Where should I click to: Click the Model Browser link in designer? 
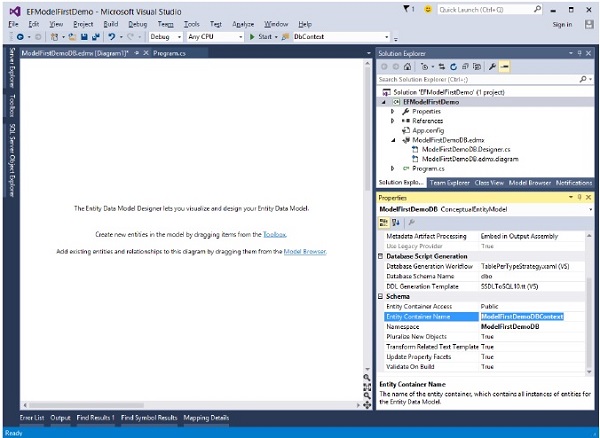pyautogui.click(x=305, y=251)
